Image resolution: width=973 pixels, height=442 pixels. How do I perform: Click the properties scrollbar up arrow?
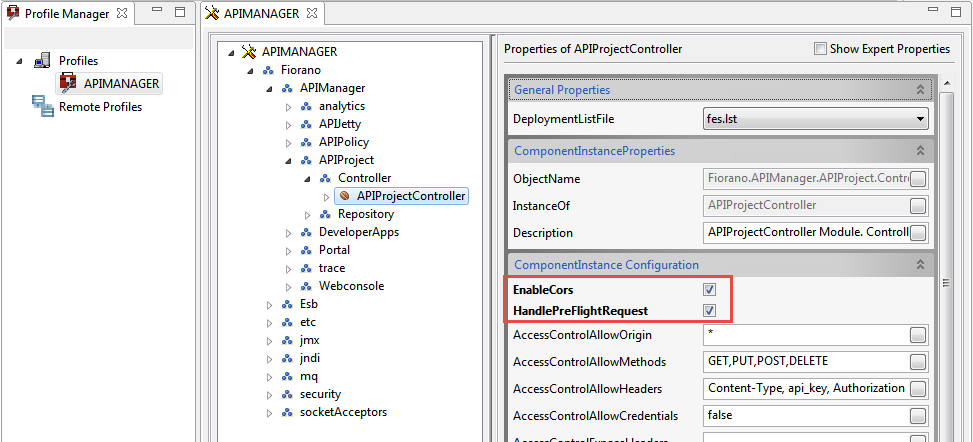(946, 83)
